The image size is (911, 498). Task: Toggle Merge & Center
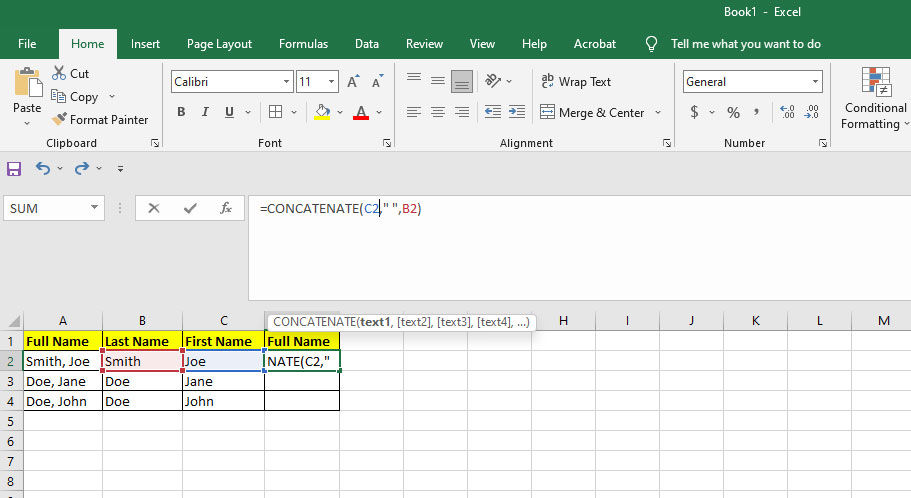tap(592, 112)
